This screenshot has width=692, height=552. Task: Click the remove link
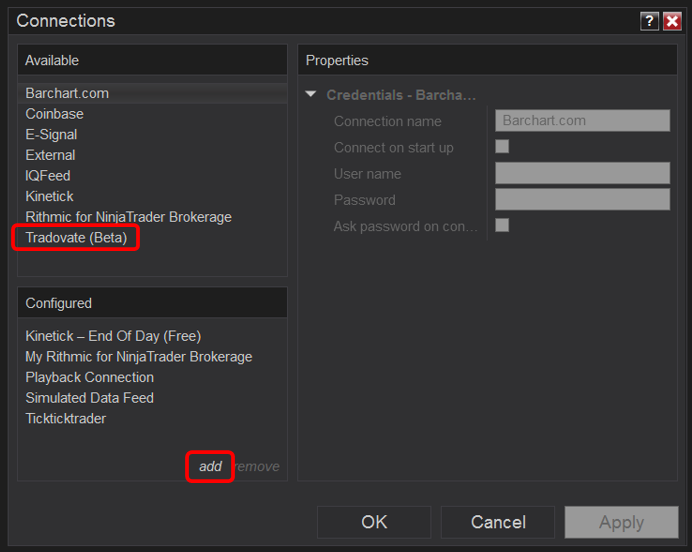pos(257,466)
